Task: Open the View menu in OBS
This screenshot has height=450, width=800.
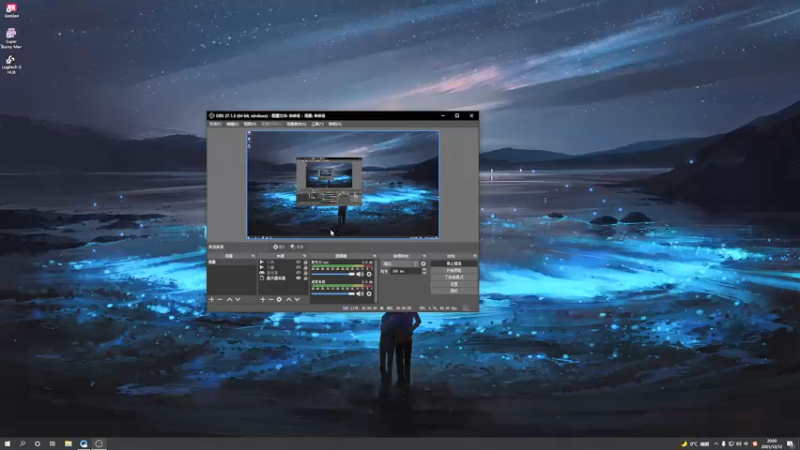Action: [250, 124]
